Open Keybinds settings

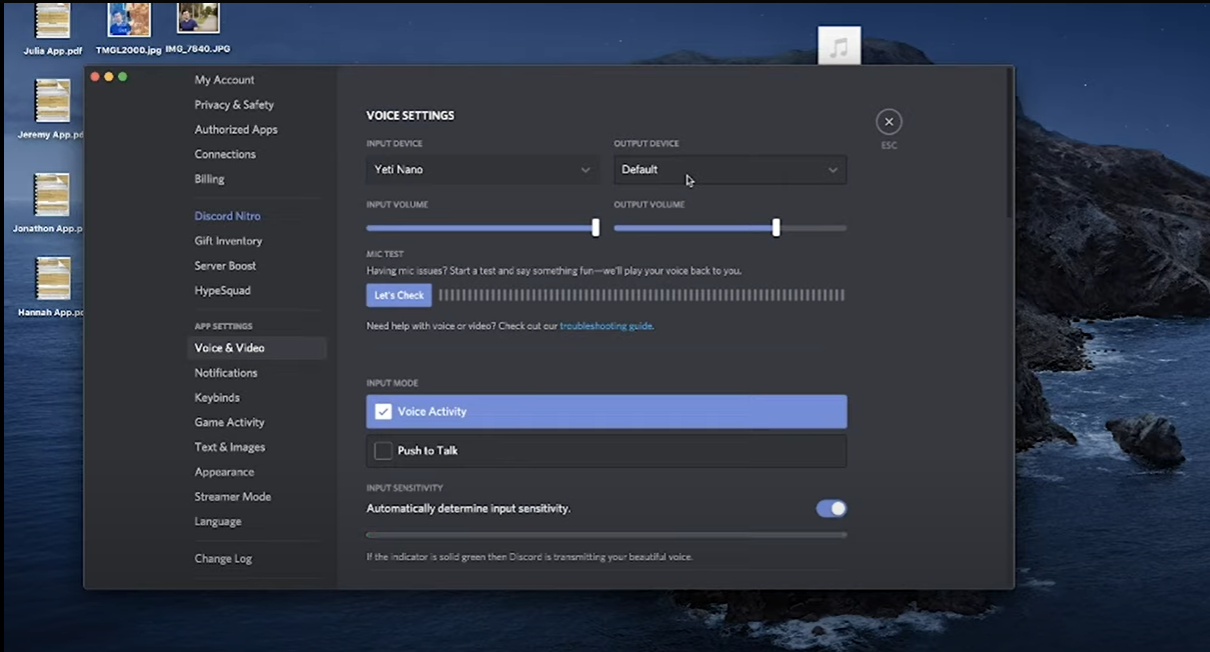click(x=217, y=398)
